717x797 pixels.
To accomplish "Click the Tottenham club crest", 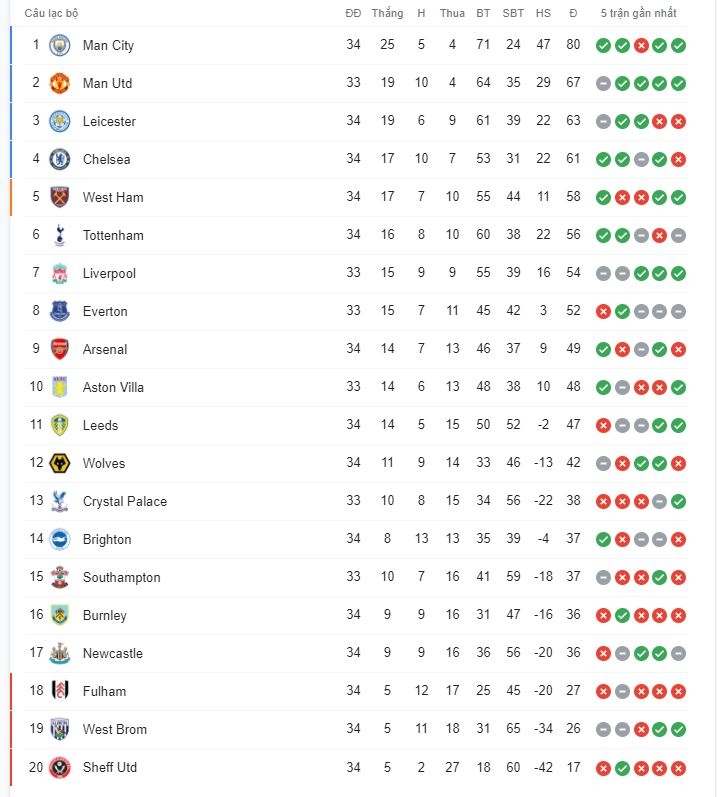I will pos(59,235).
